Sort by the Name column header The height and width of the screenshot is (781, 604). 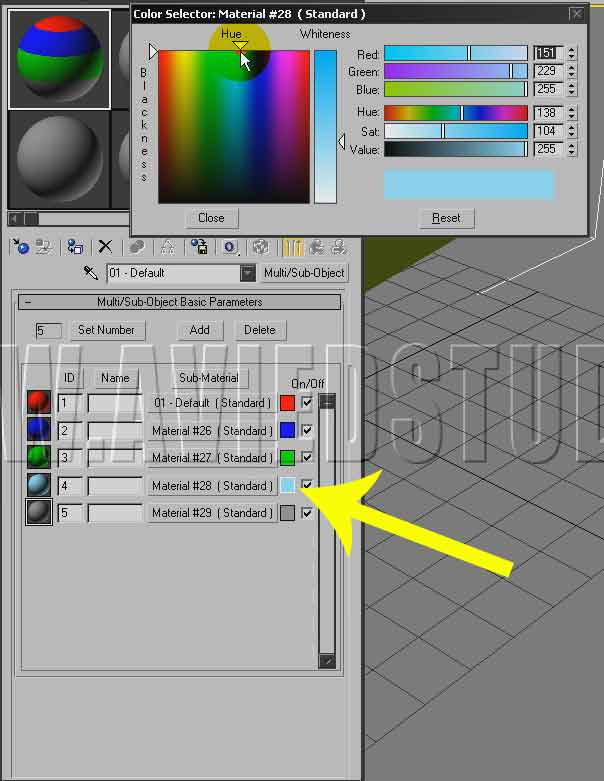point(116,378)
